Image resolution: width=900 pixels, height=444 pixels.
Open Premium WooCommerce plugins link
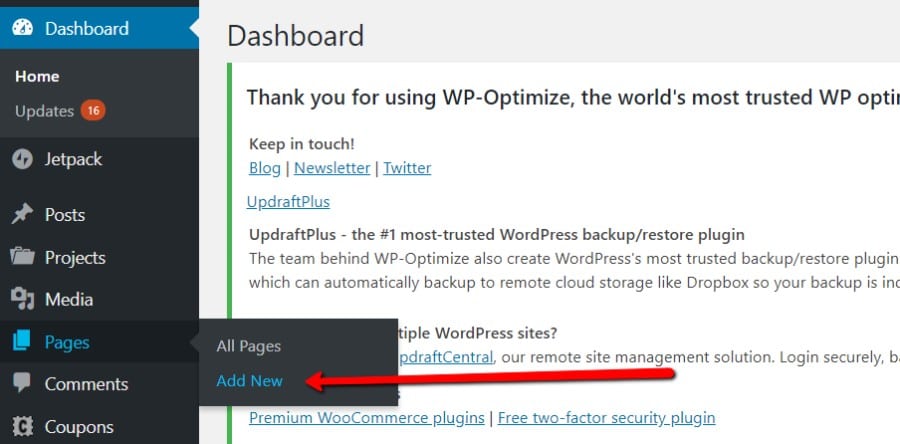pos(367,417)
